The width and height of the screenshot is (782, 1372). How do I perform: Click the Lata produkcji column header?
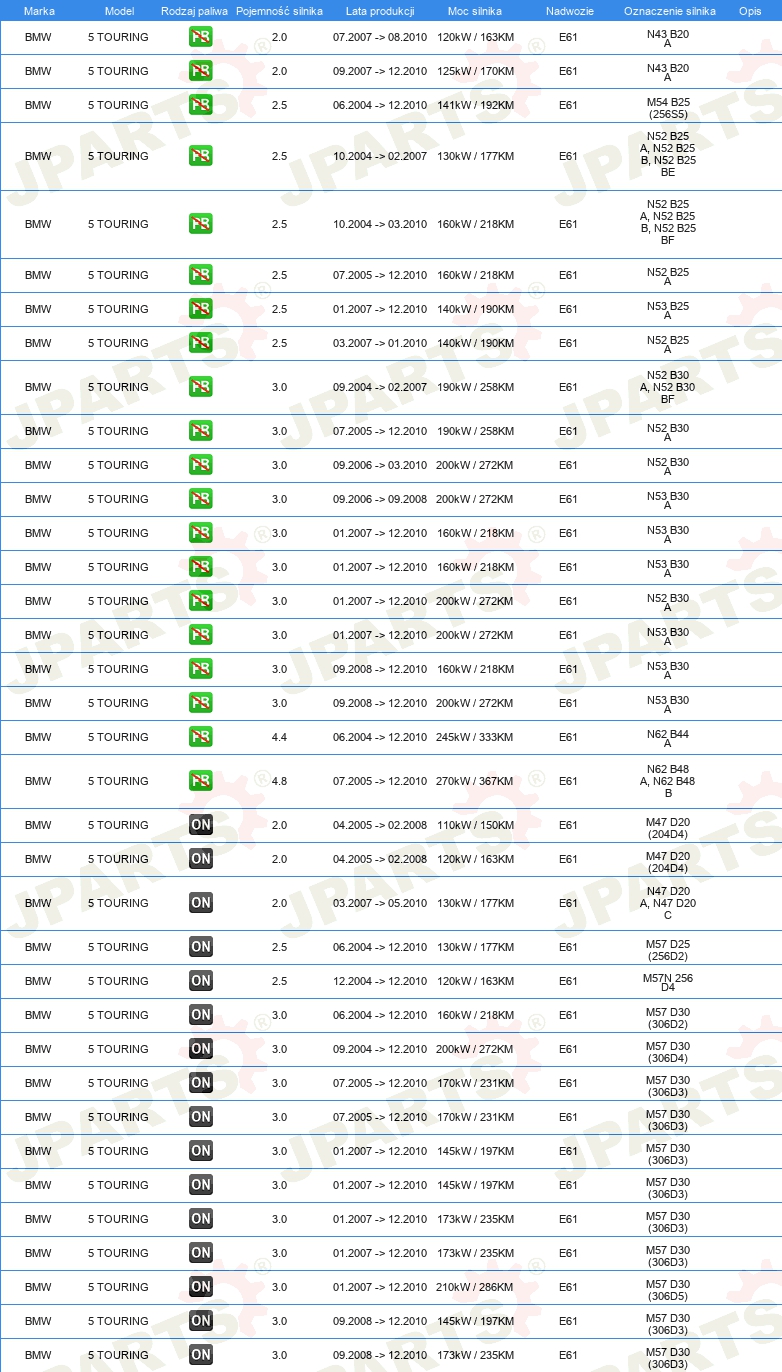pos(380,11)
